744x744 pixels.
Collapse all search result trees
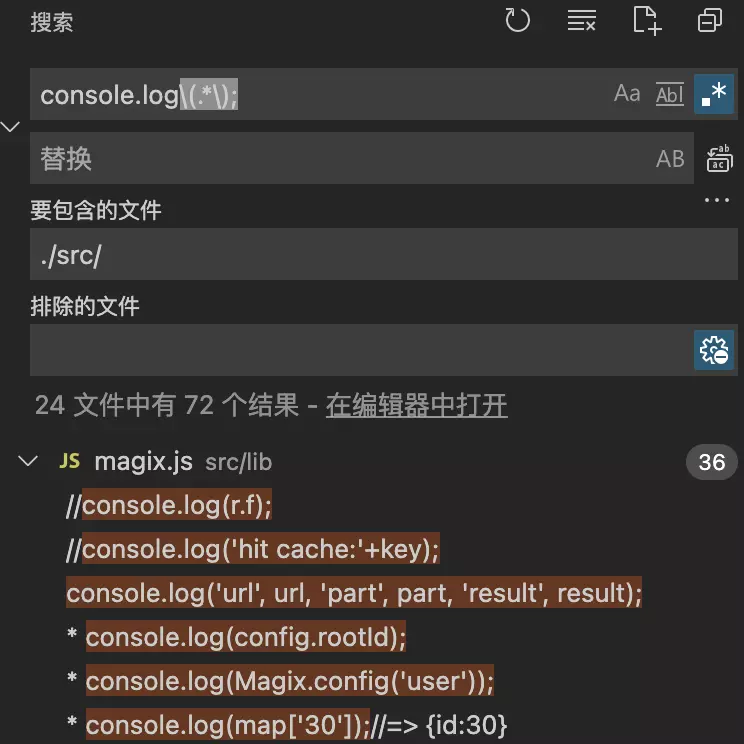tap(710, 20)
